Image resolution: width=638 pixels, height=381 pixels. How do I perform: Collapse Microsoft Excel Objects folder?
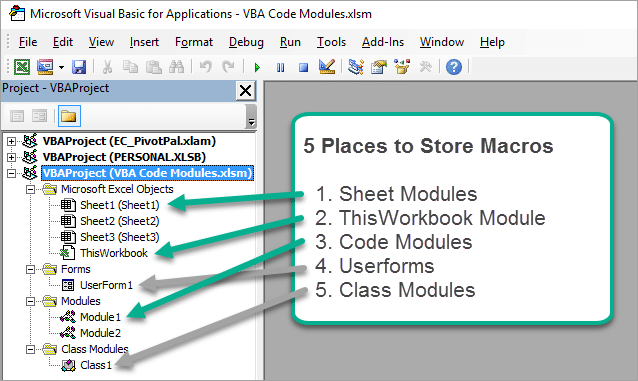click(30, 189)
